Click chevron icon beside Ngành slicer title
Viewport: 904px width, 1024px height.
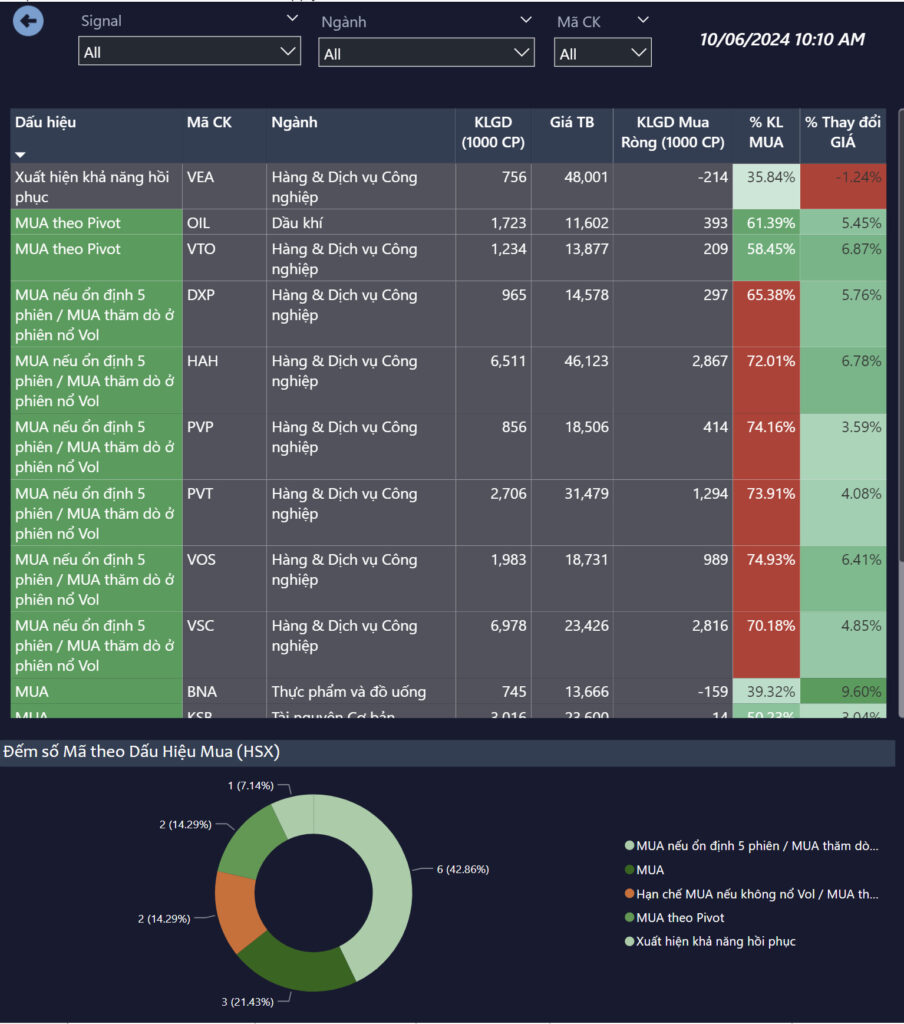[526, 19]
